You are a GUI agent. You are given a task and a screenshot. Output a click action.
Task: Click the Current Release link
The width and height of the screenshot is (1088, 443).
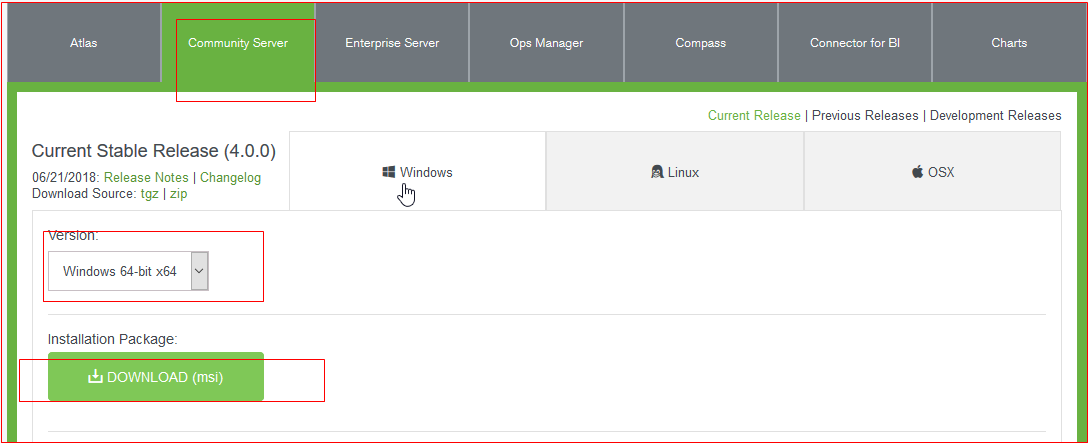pyautogui.click(x=754, y=115)
